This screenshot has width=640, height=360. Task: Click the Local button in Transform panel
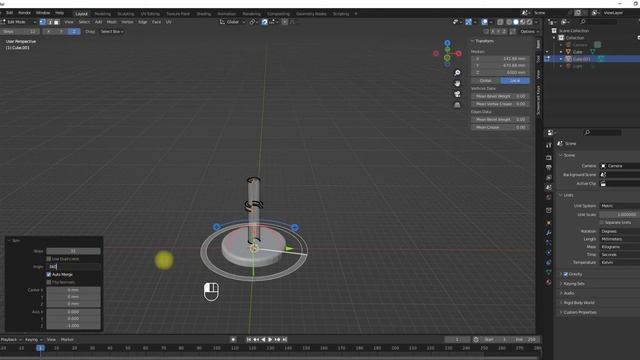click(515, 81)
